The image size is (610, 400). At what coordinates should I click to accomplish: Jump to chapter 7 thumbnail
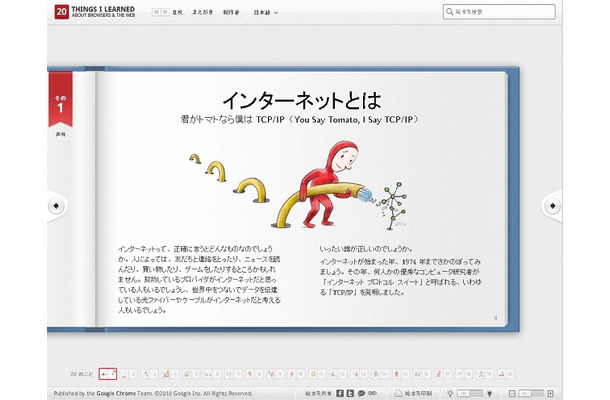click(x=233, y=374)
